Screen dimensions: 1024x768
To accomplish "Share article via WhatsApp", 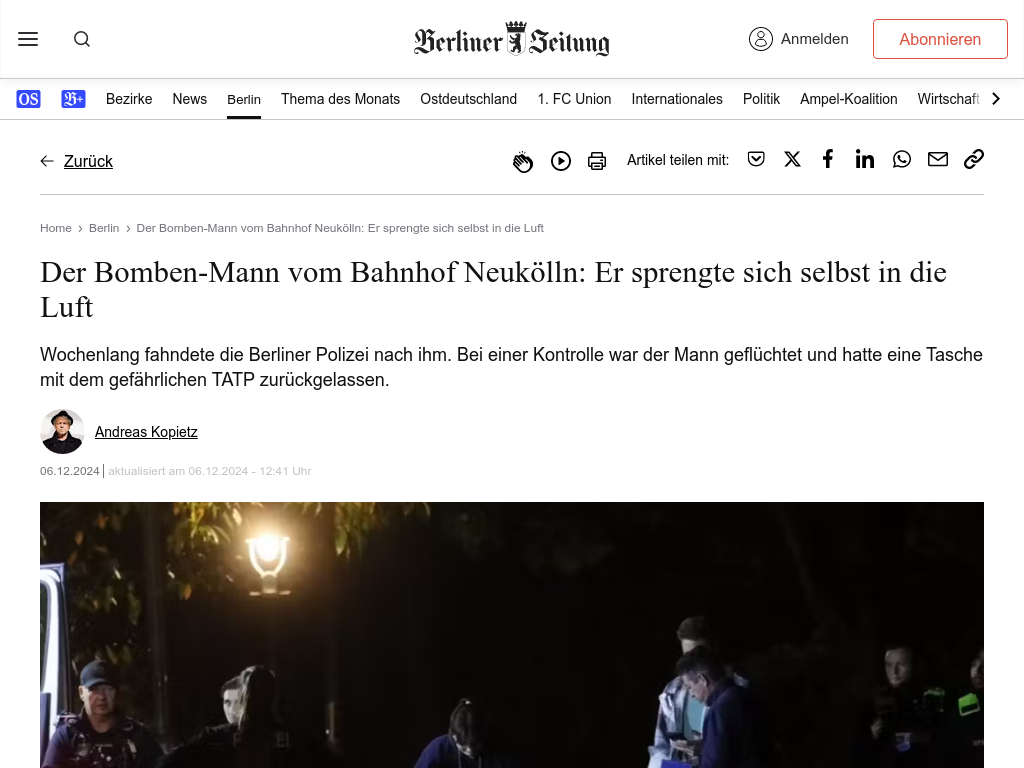I will tap(902, 159).
